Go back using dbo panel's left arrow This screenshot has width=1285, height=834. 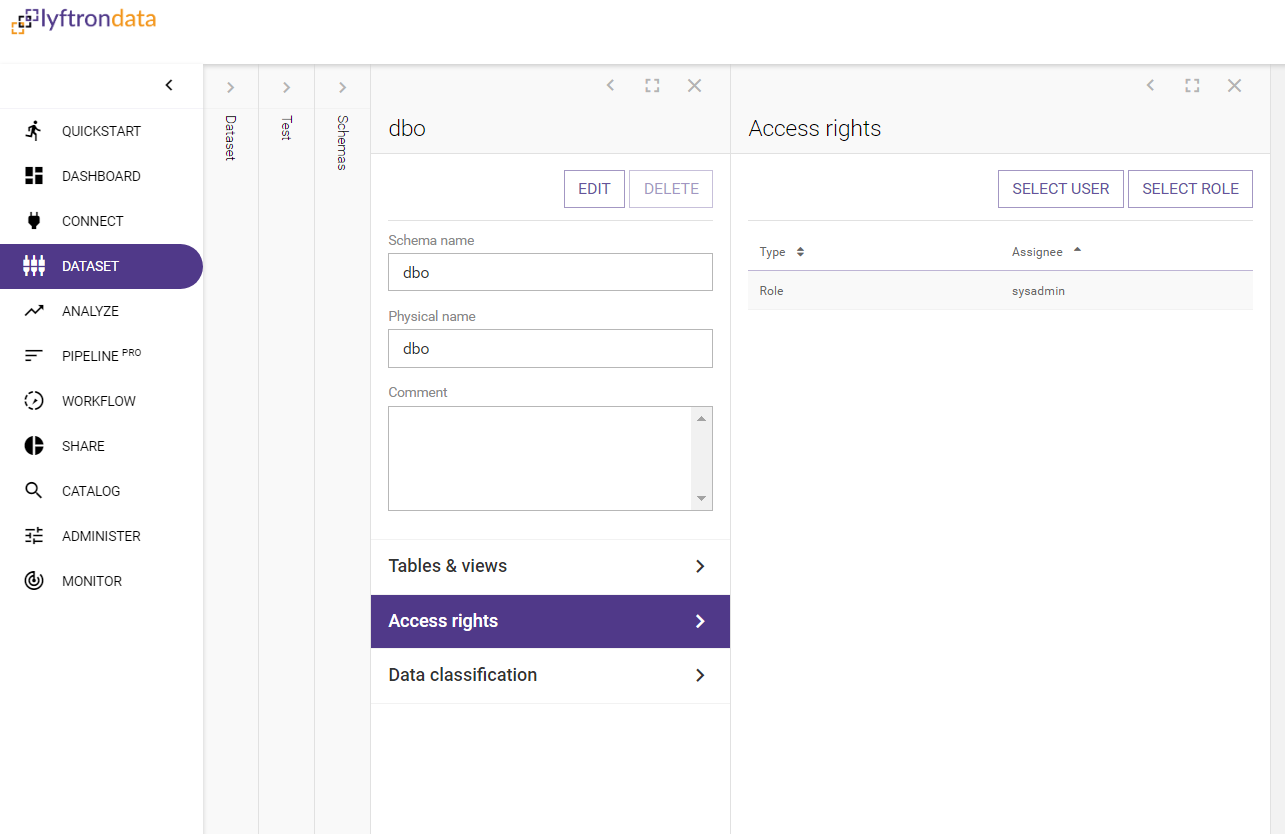point(610,86)
